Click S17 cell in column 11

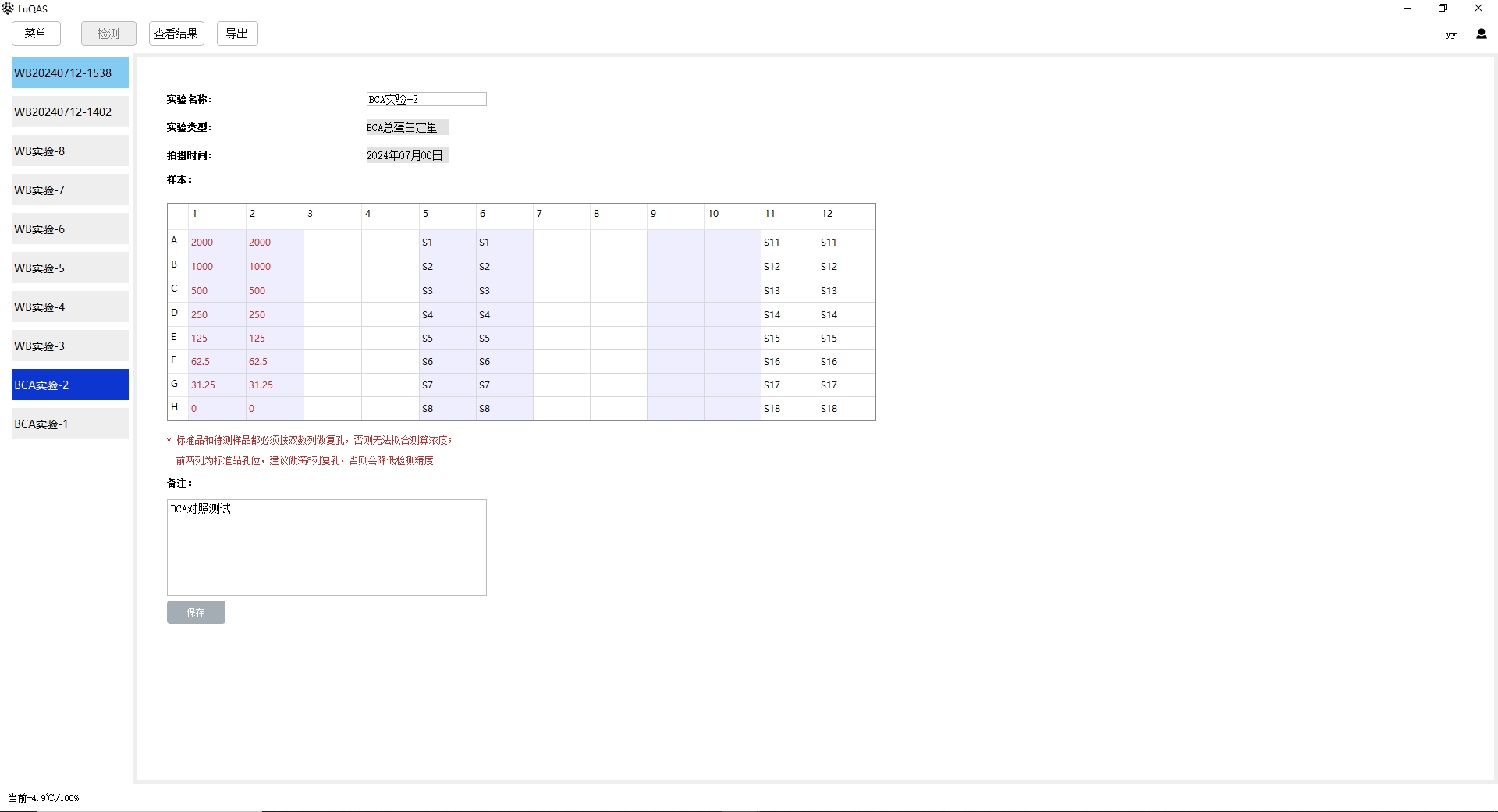click(x=790, y=385)
